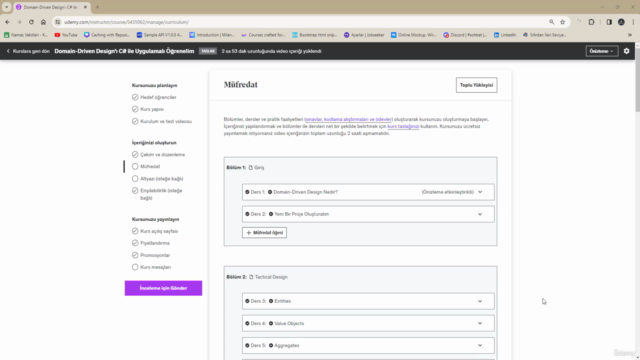Click the empty circle beside Kurs mesajları

135,267
